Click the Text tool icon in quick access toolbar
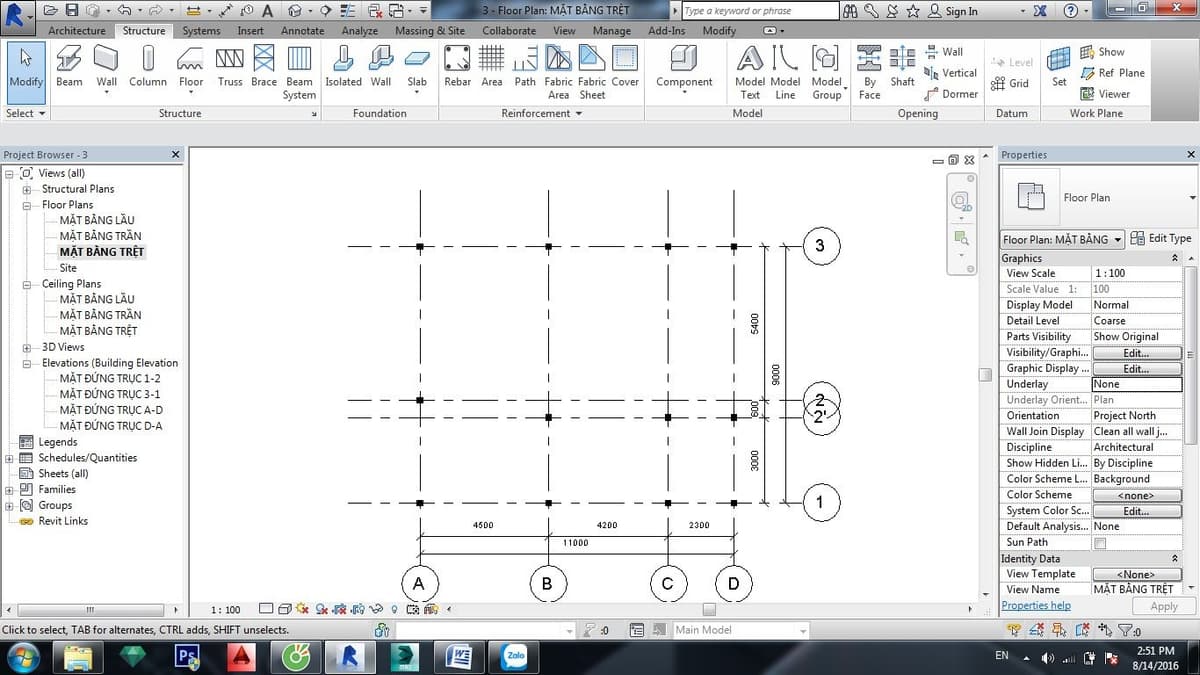Viewport: 1200px width, 675px height. coord(267,11)
